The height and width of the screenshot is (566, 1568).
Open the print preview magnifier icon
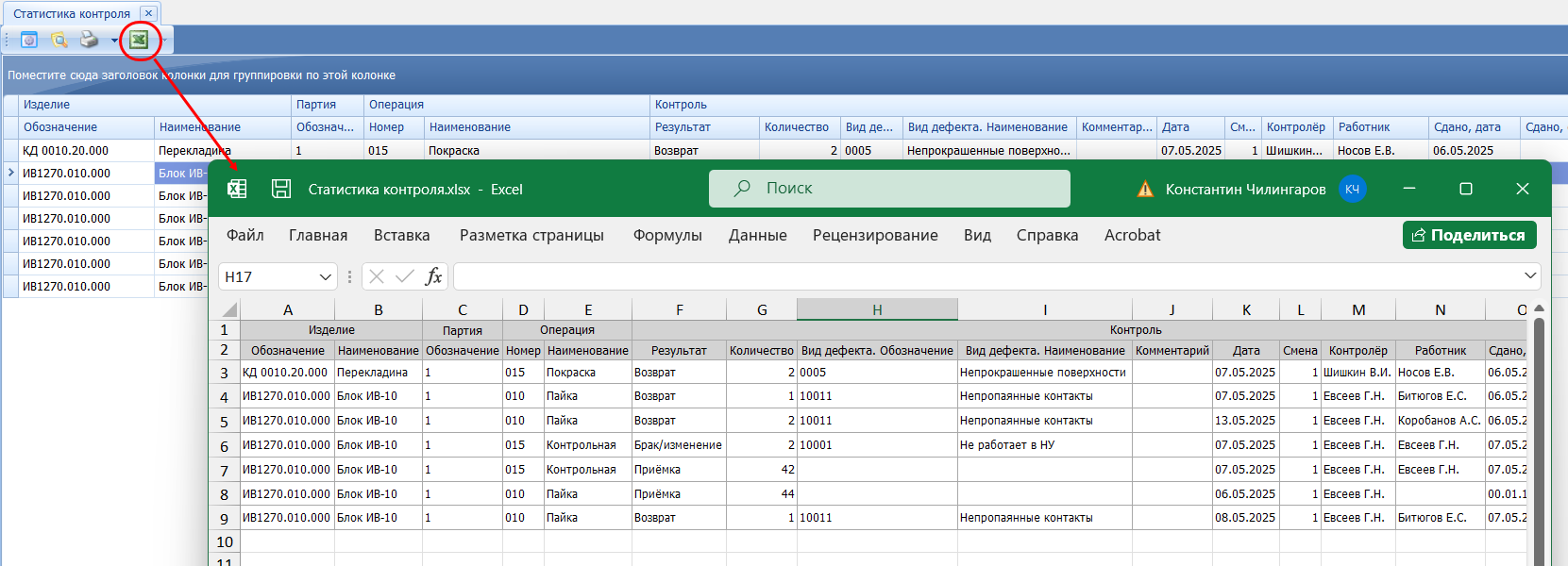point(59,40)
